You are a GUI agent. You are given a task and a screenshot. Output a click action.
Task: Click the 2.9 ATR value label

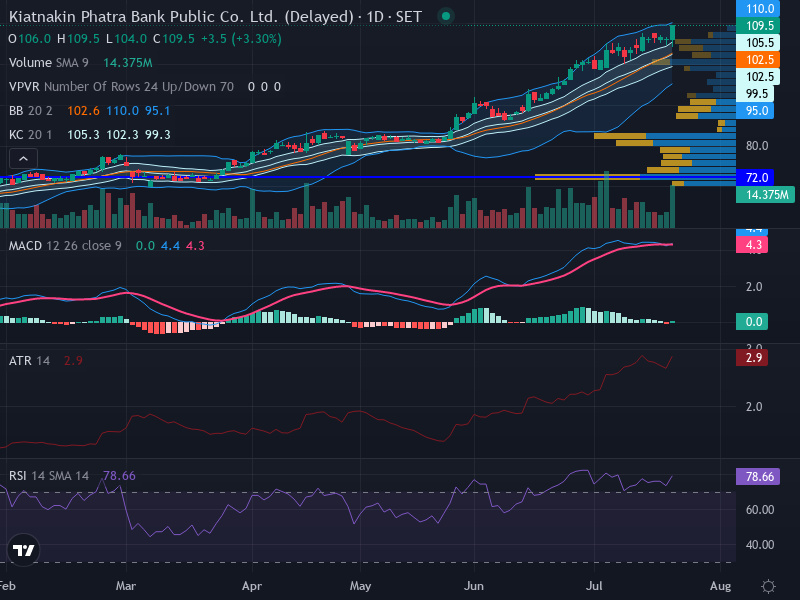tap(752, 357)
